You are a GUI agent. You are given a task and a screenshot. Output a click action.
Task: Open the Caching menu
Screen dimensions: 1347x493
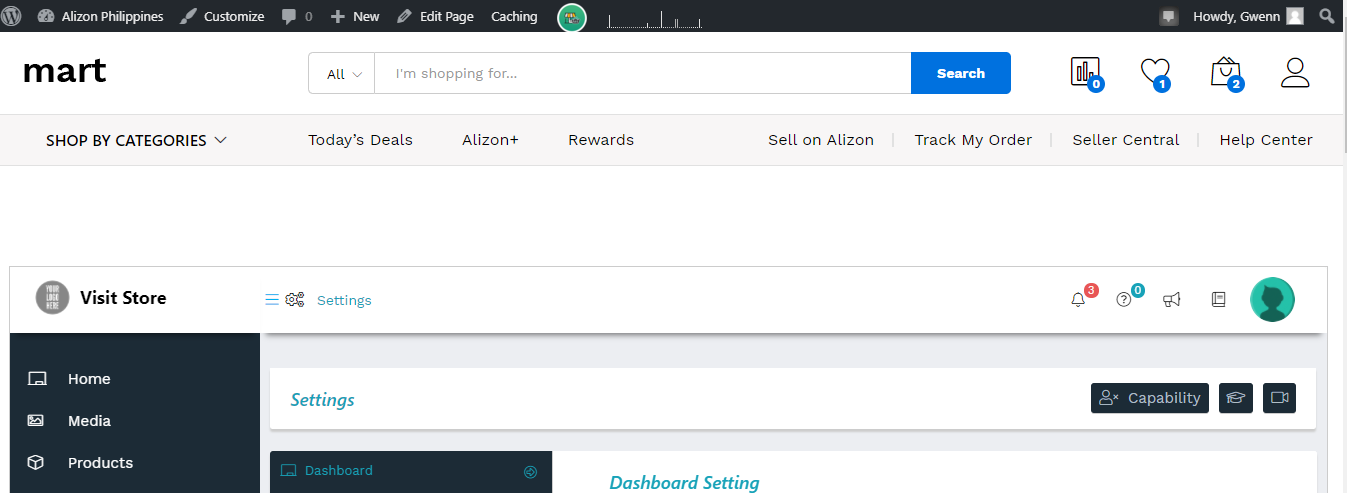(x=514, y=16)
